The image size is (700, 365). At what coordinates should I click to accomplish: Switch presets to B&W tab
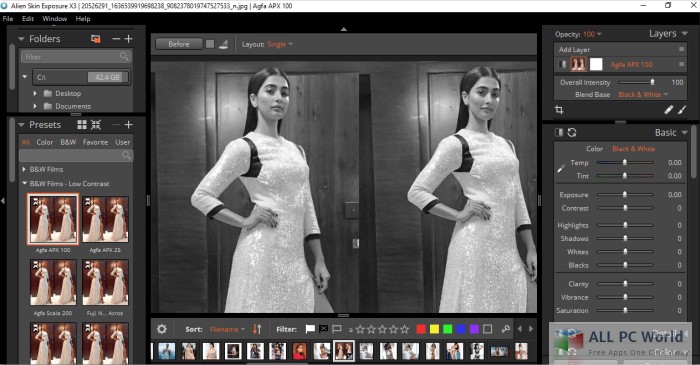coord(68,142)
